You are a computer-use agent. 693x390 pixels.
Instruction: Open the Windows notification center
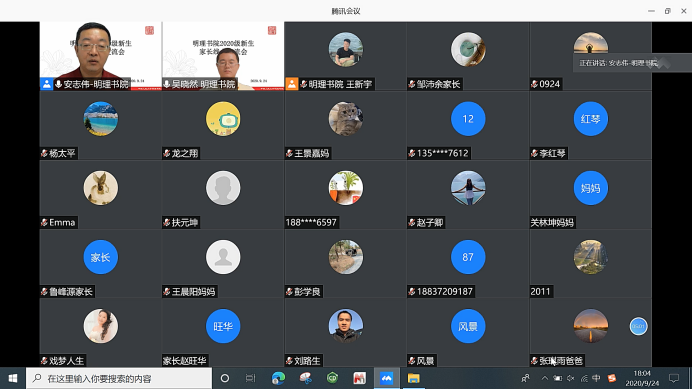point(674,379)
